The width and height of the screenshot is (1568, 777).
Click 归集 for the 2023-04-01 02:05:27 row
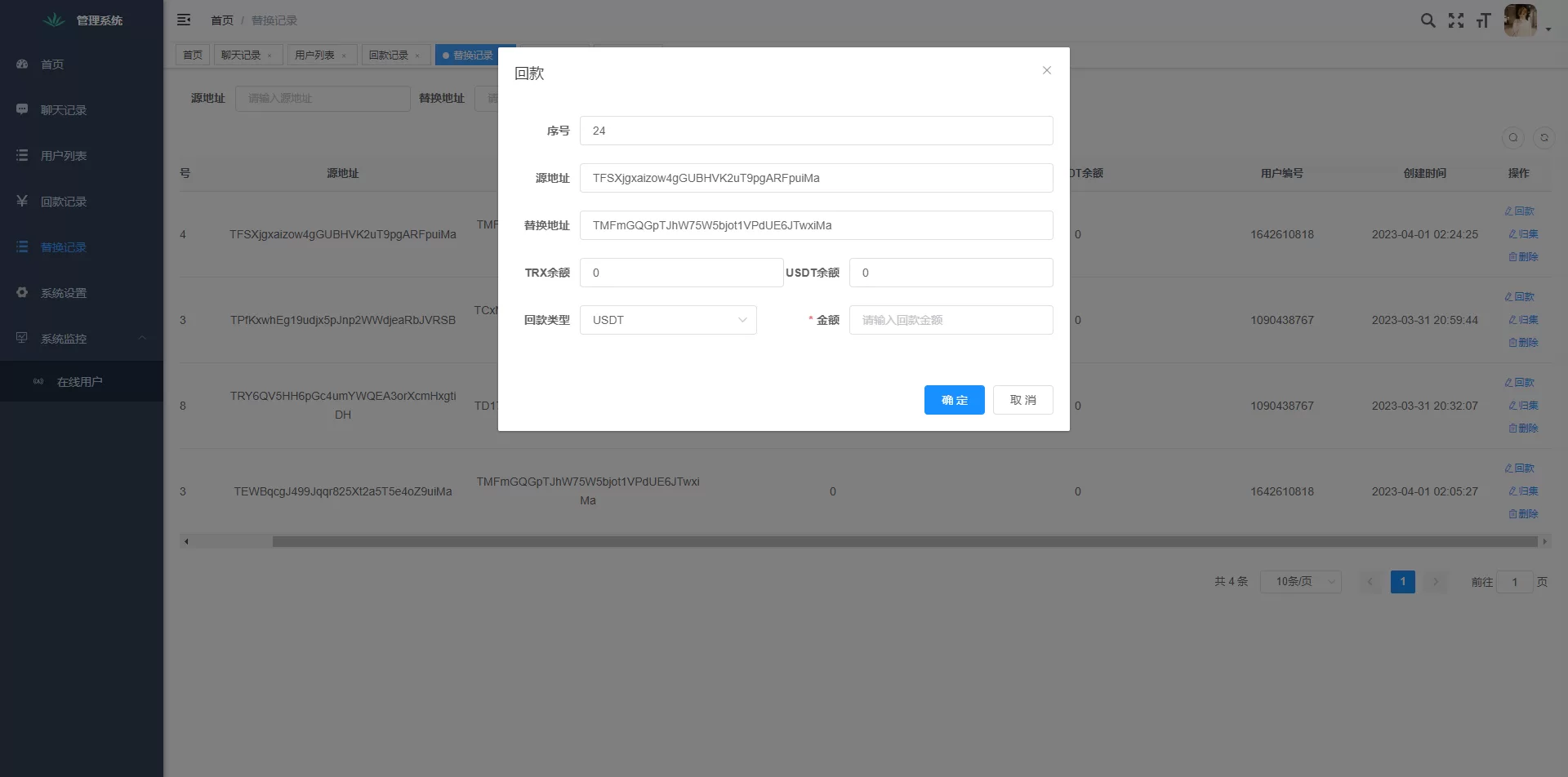pos(1523,491)
